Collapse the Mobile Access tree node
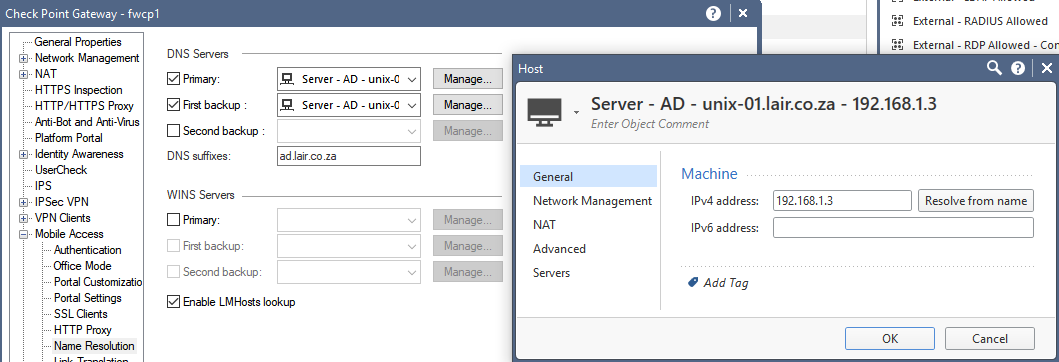 24,234
